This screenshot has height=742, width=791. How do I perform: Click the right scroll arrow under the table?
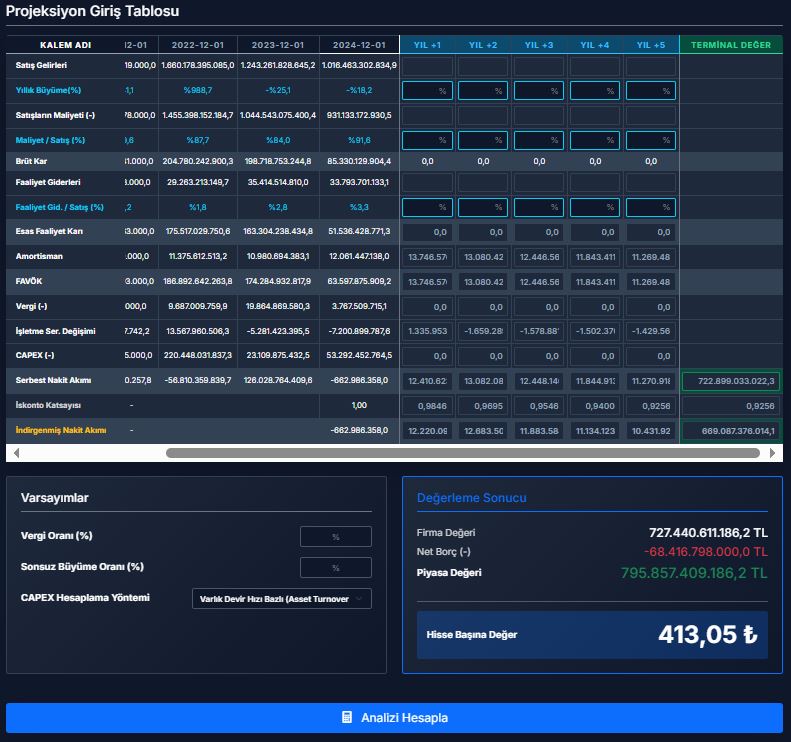coord(775,453)
